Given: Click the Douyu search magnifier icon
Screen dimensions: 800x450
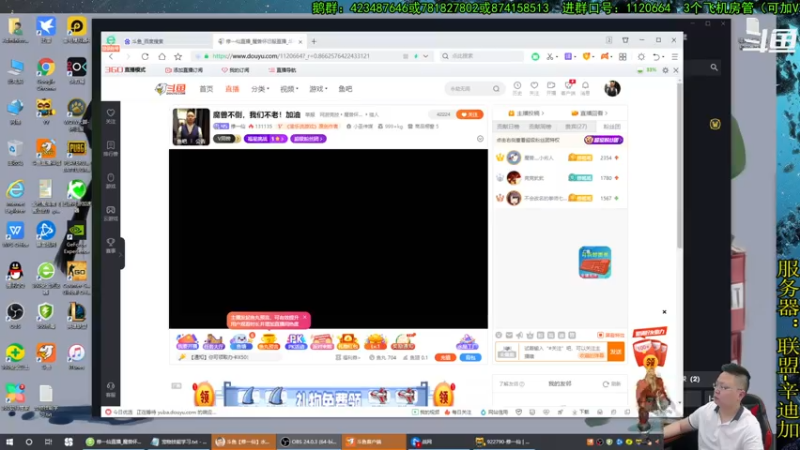Looking at the screenshot, I should click(x=496, y=89).
